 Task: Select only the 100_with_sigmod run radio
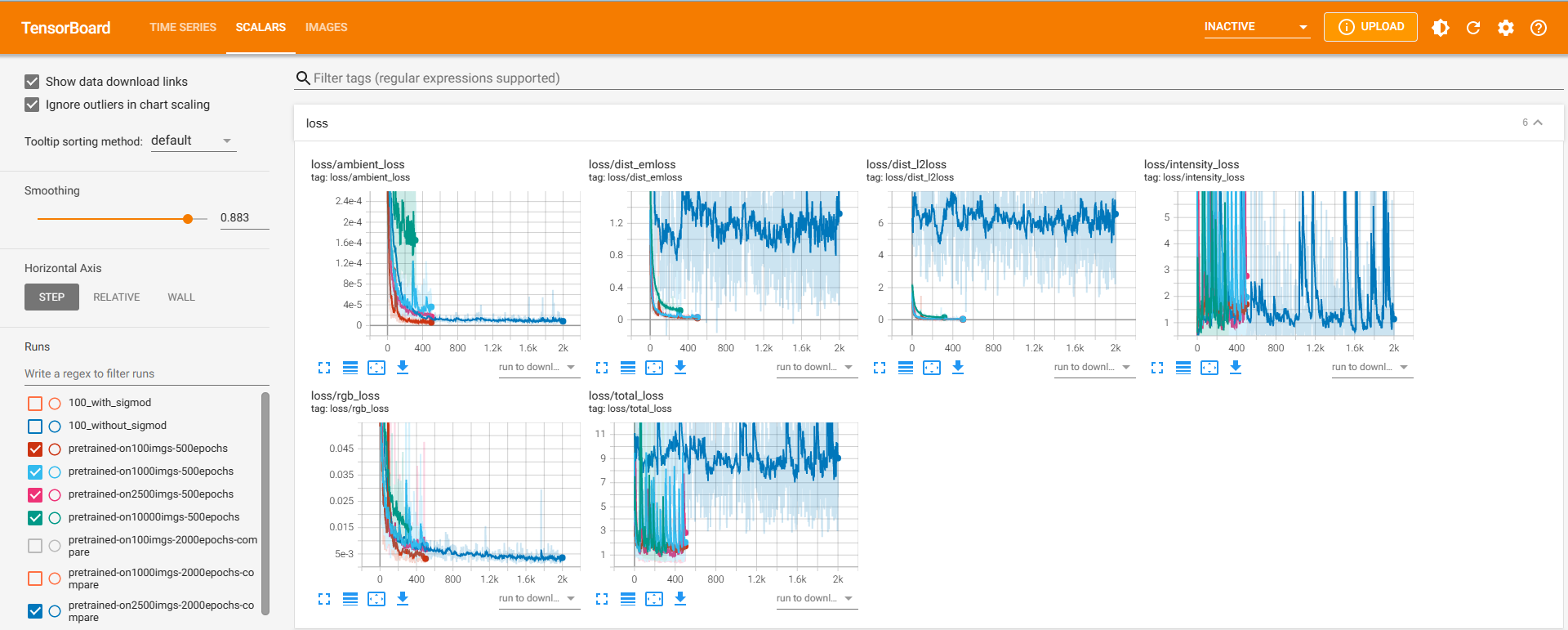click(55, 404)
